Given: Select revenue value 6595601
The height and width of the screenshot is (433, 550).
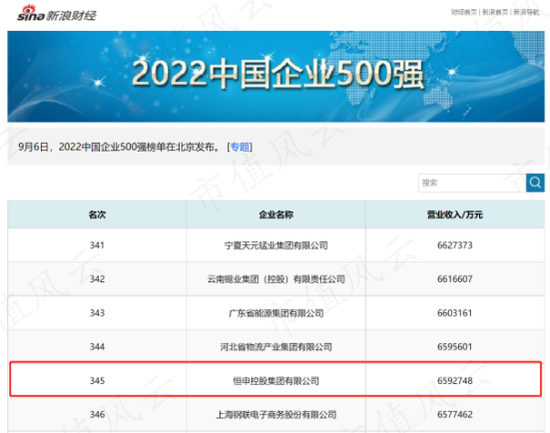Looking at the screenshot, I should tap(455, 347).
